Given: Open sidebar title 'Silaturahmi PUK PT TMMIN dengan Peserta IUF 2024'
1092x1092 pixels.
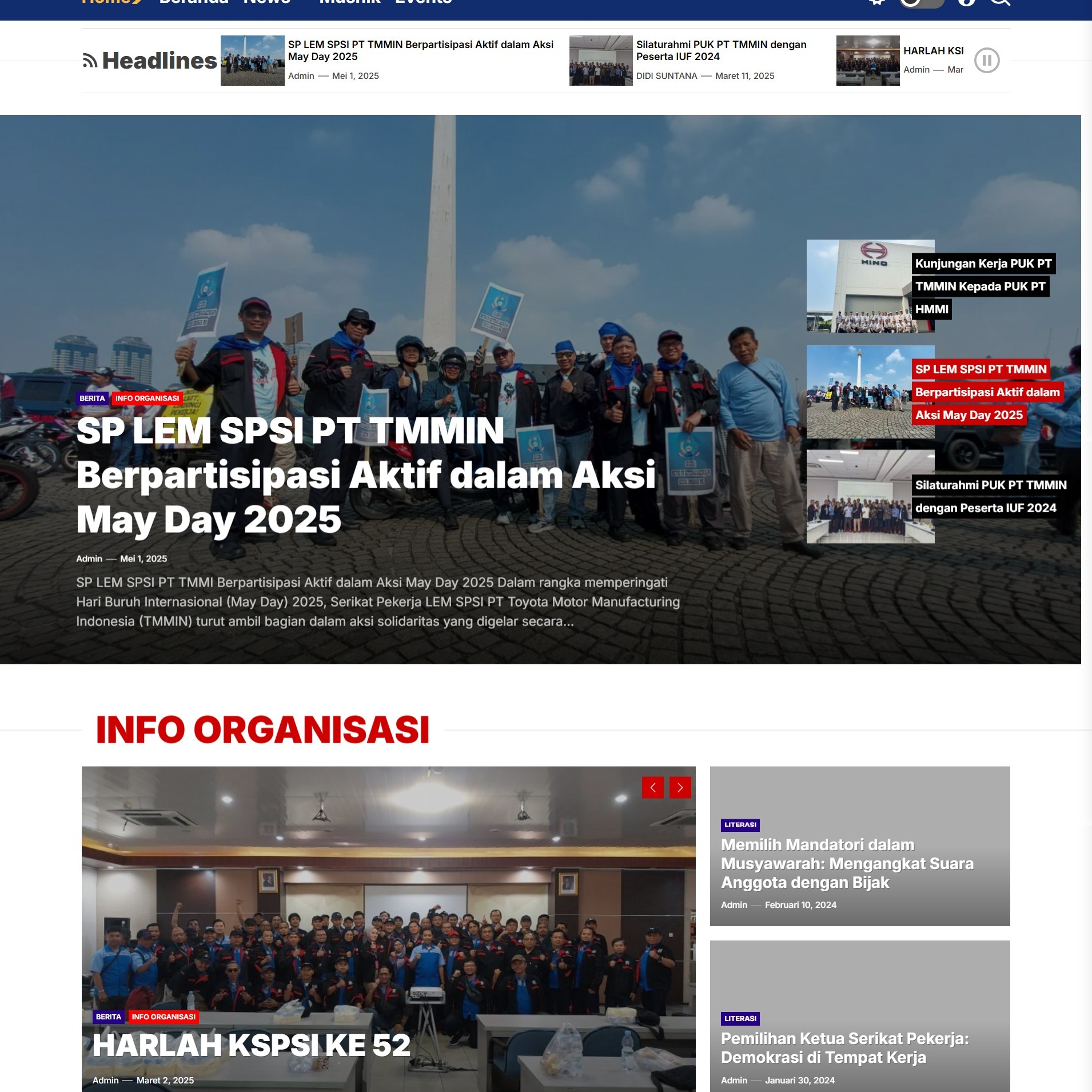Looking at the screenshot, I should click(x=990, y=497).
